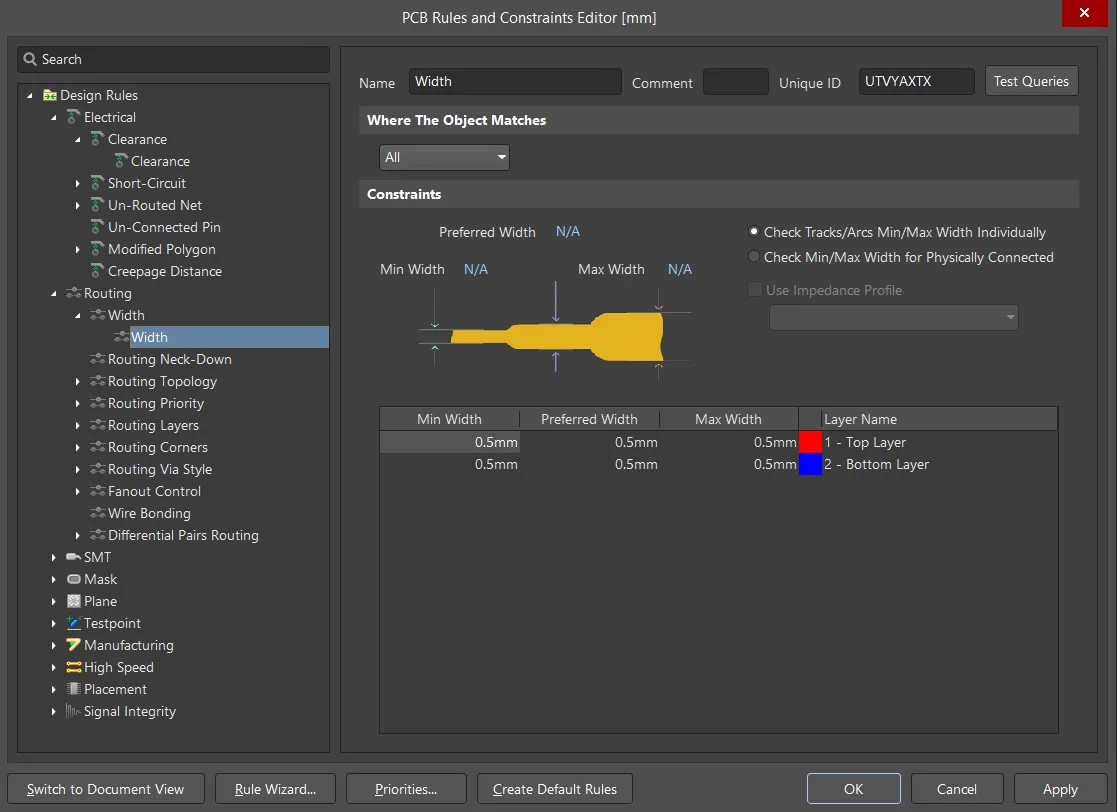
Task: Click the Routing Priority icon
Action: 98,403
